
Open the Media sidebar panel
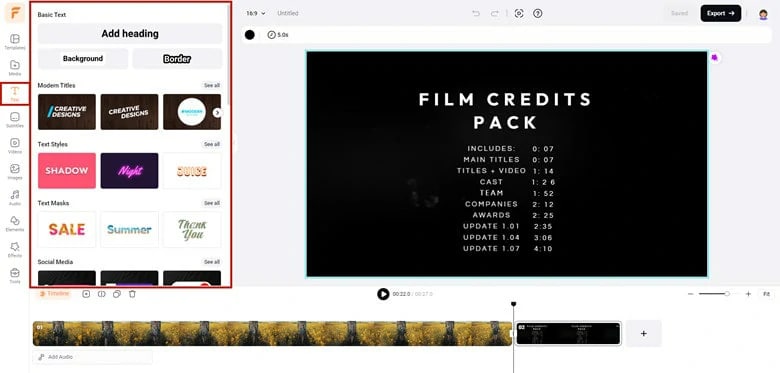point(14,68)
